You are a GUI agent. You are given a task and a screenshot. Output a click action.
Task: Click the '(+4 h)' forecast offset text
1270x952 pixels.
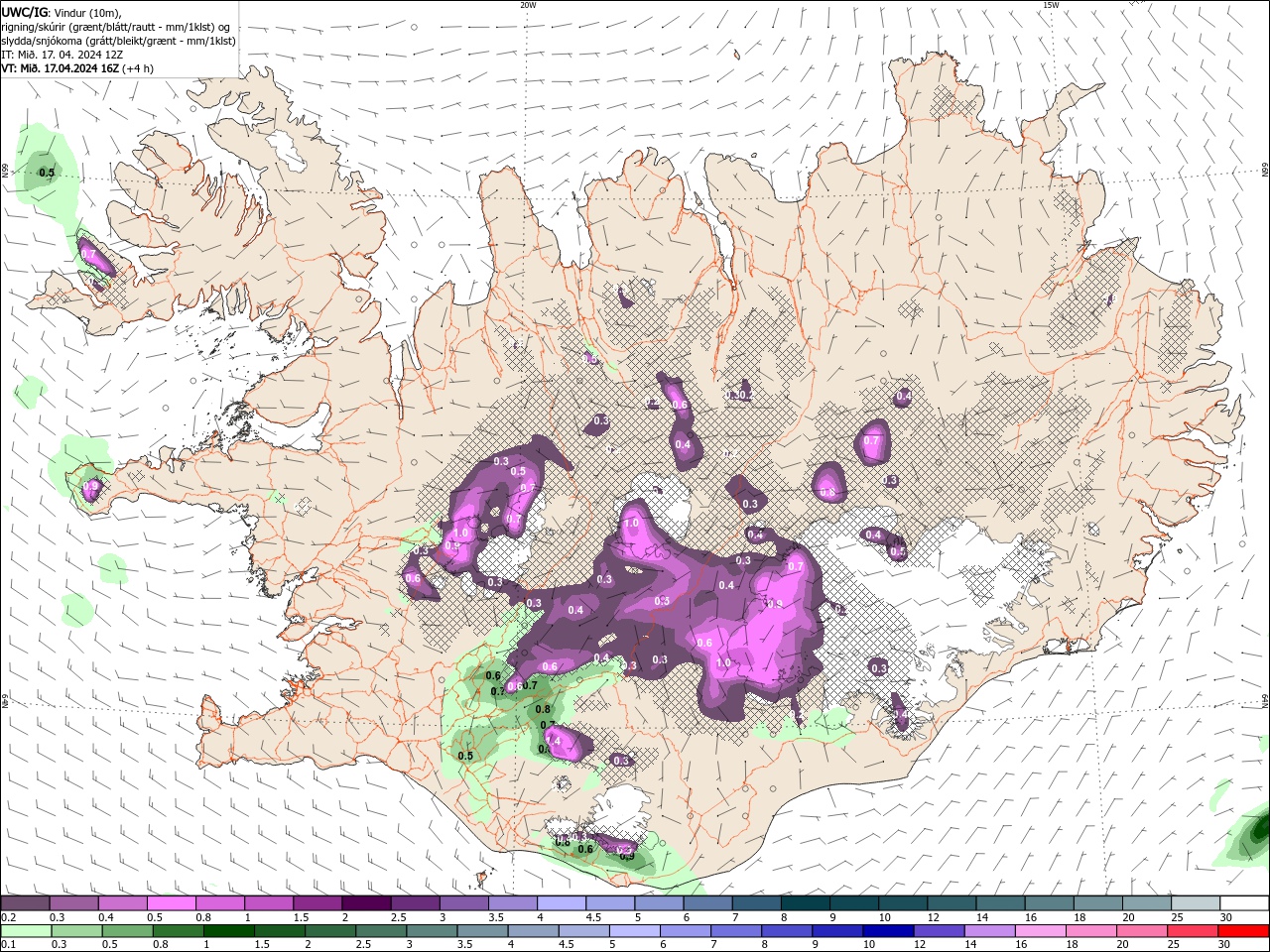point(139,68)
